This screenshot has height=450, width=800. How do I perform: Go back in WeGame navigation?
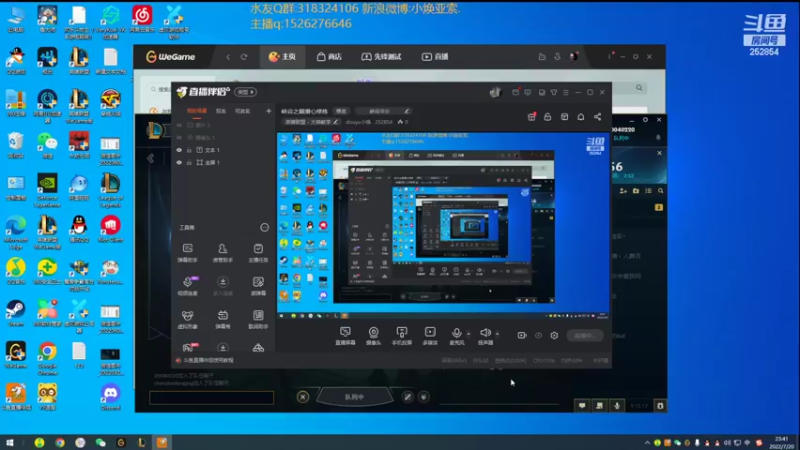point(228,57)
